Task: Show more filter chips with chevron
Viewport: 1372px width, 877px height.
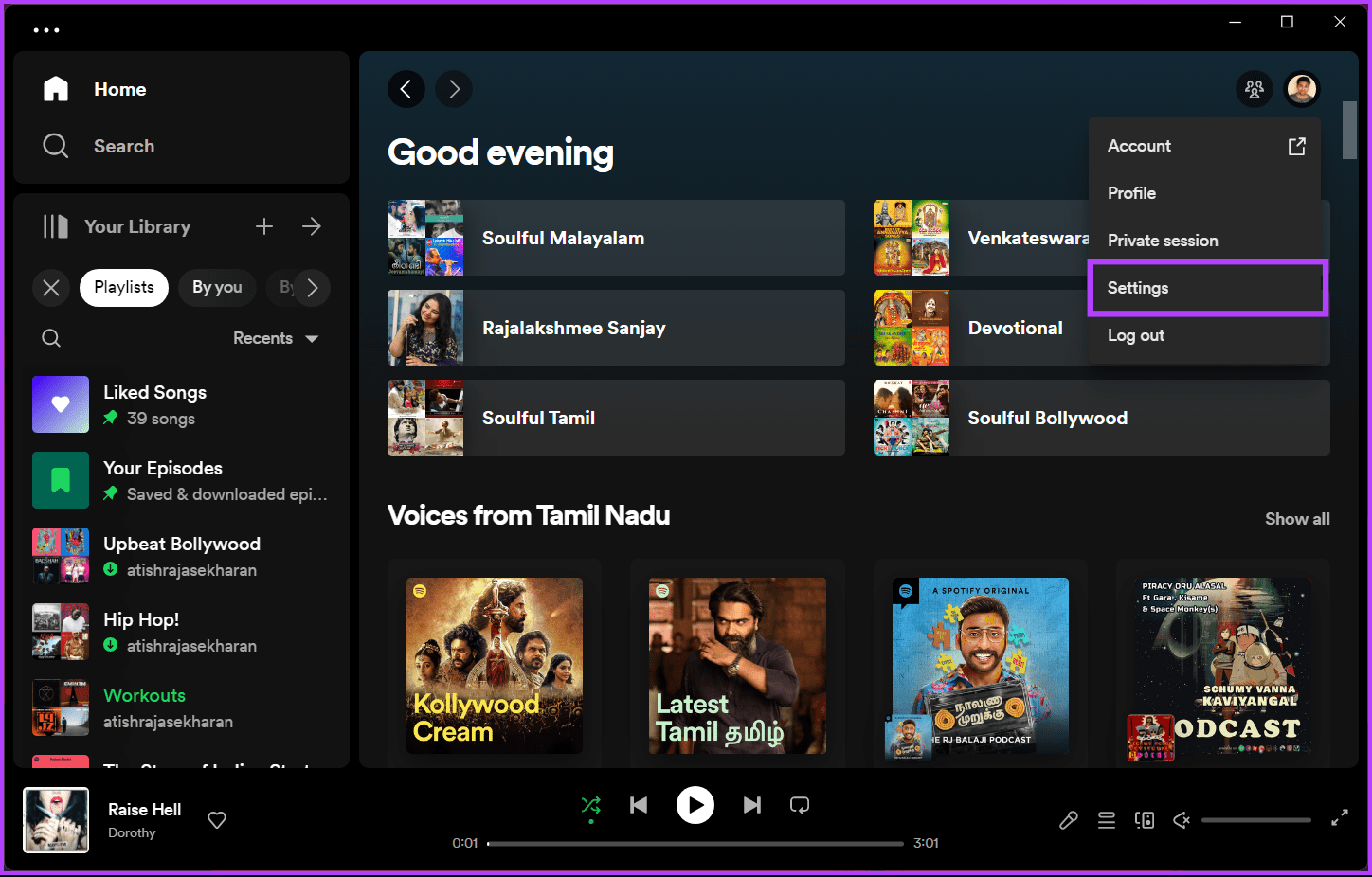Action: (x=312, y=288)
